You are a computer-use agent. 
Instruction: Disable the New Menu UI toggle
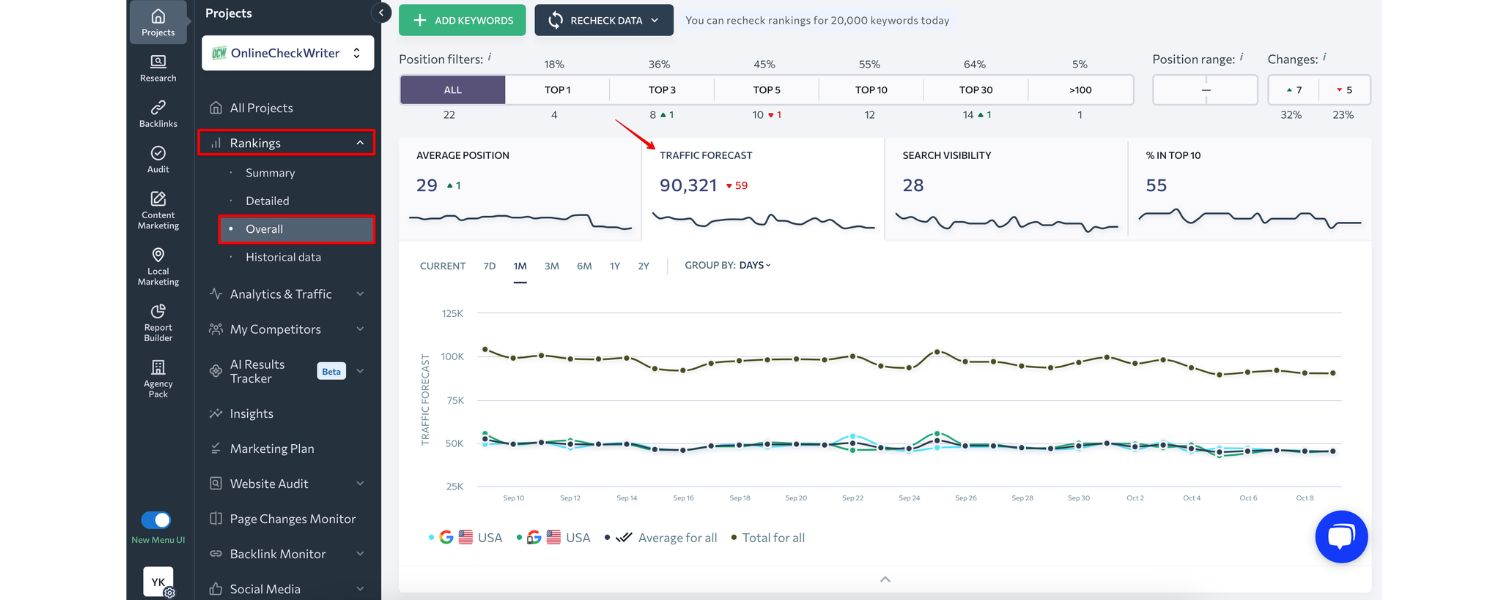156,519
